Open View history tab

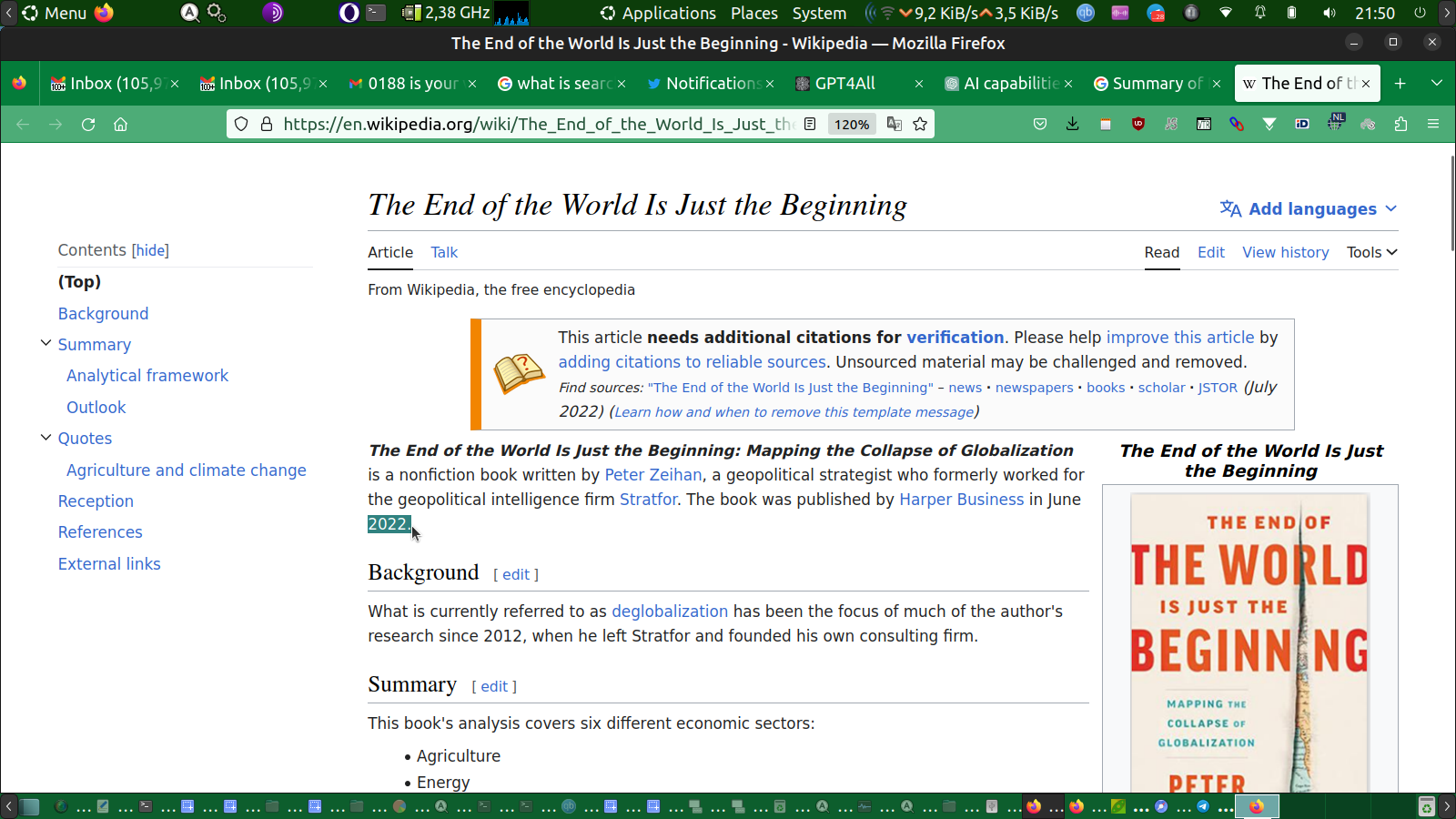[1286, 252]
